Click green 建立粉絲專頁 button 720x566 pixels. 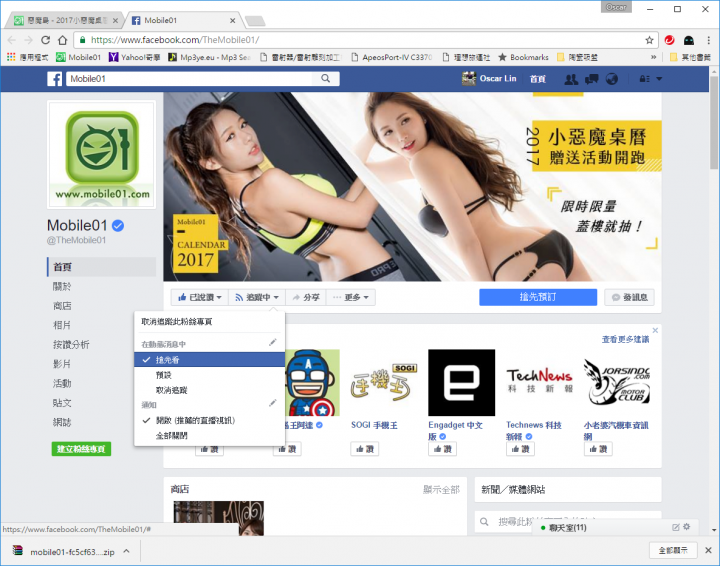pos(81,448)
